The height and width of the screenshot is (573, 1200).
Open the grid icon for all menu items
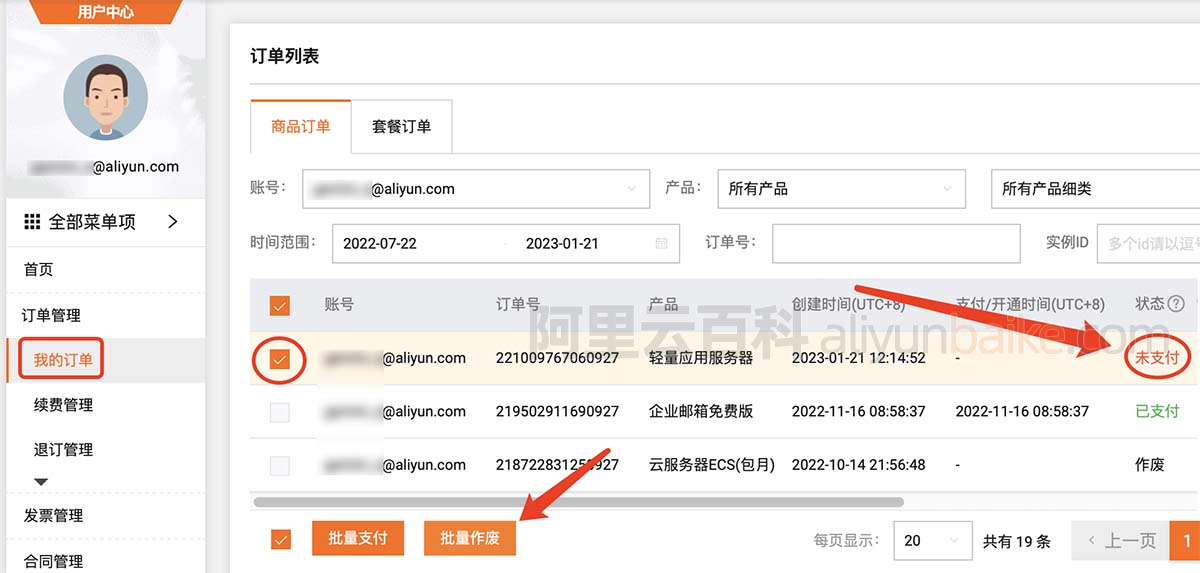[x=32, y=222]
